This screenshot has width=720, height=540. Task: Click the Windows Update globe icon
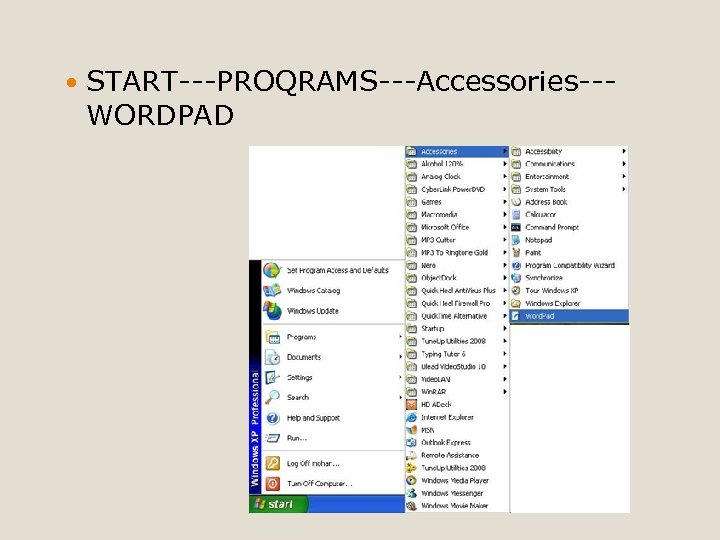pyautogui.click(x=272, y=311)
